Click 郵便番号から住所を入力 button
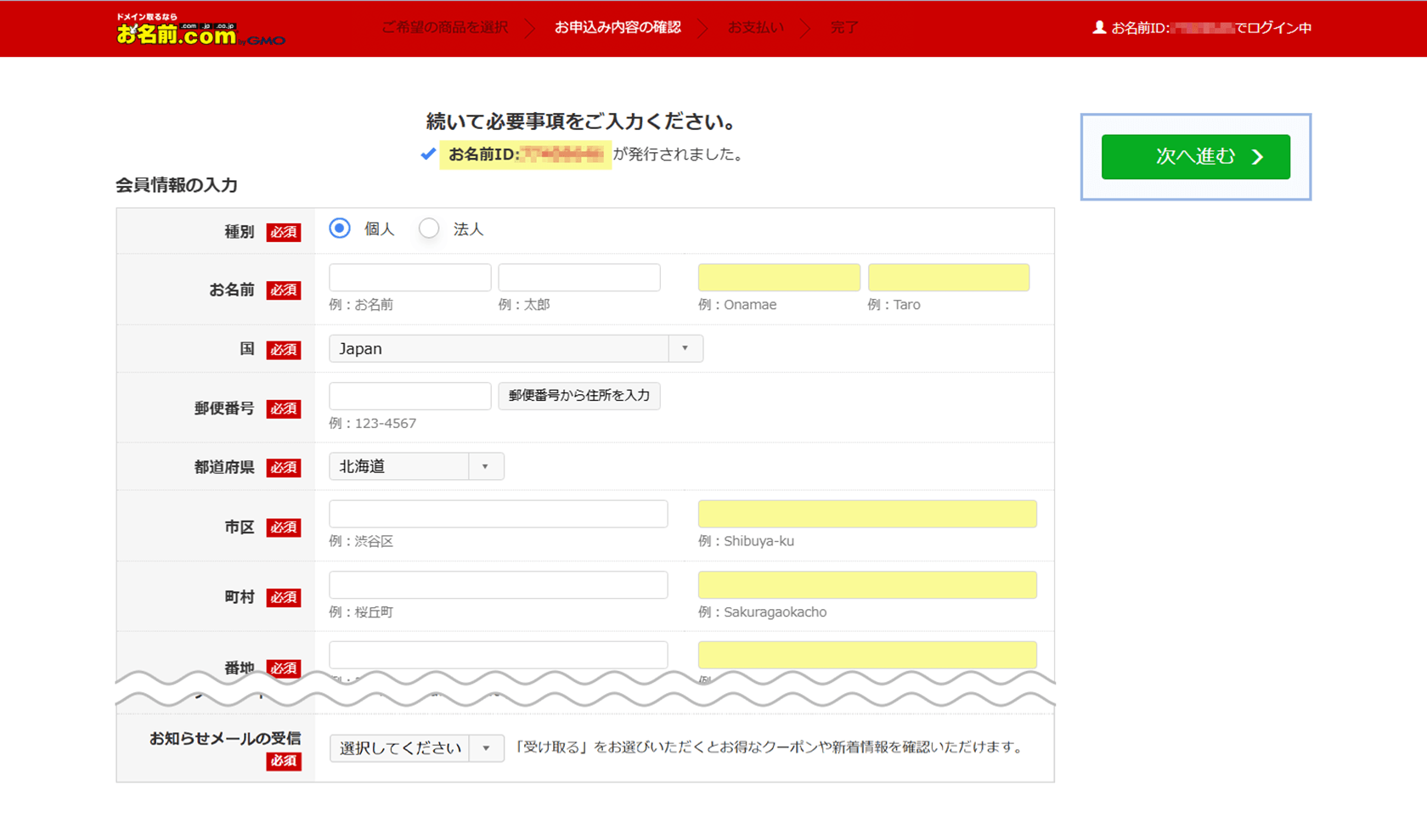The image size is (1427, 840). click(x=578, y=396)
